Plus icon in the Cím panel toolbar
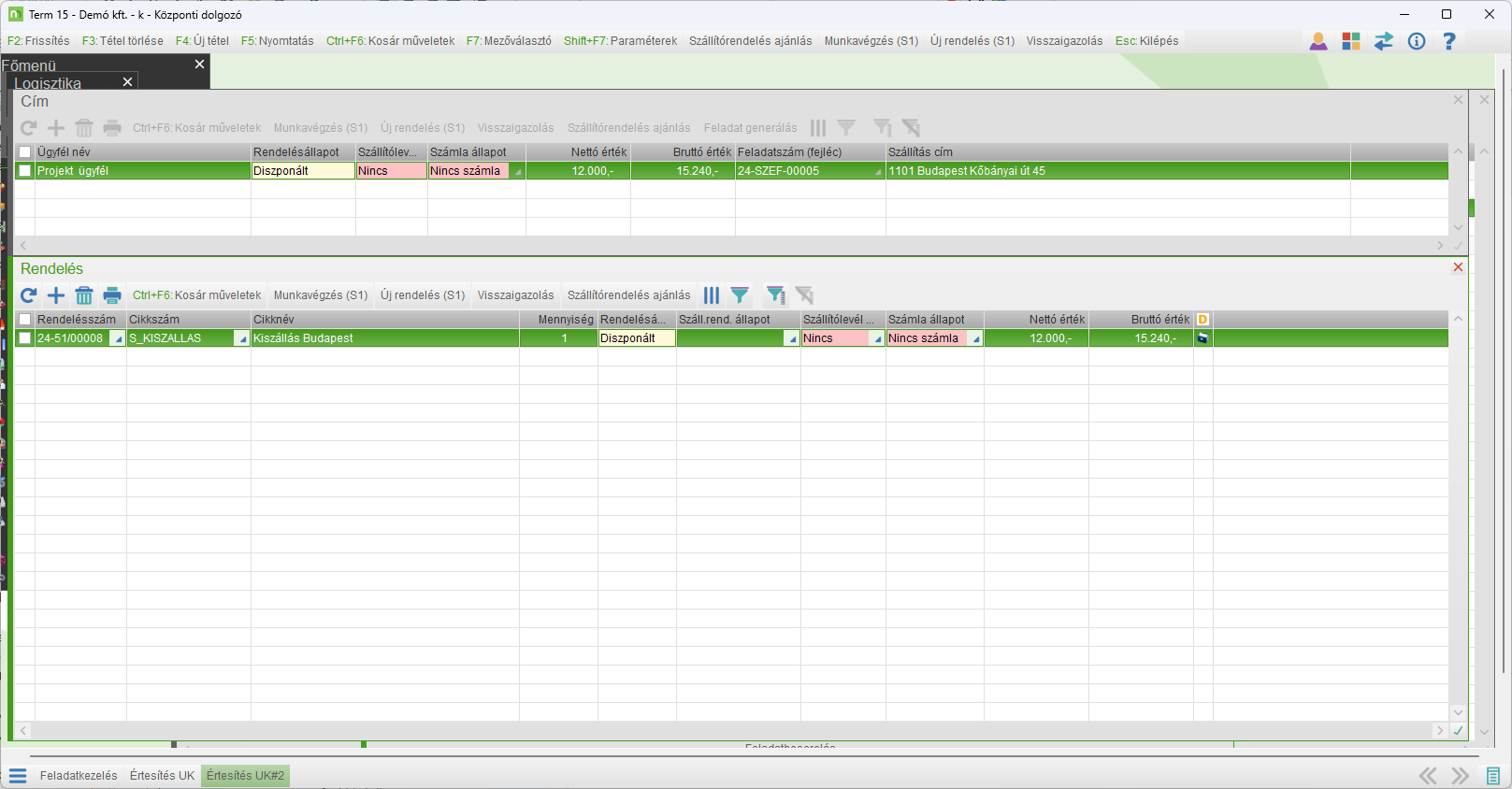Viewport: 1512px width, 789px height. click(56, 128)
